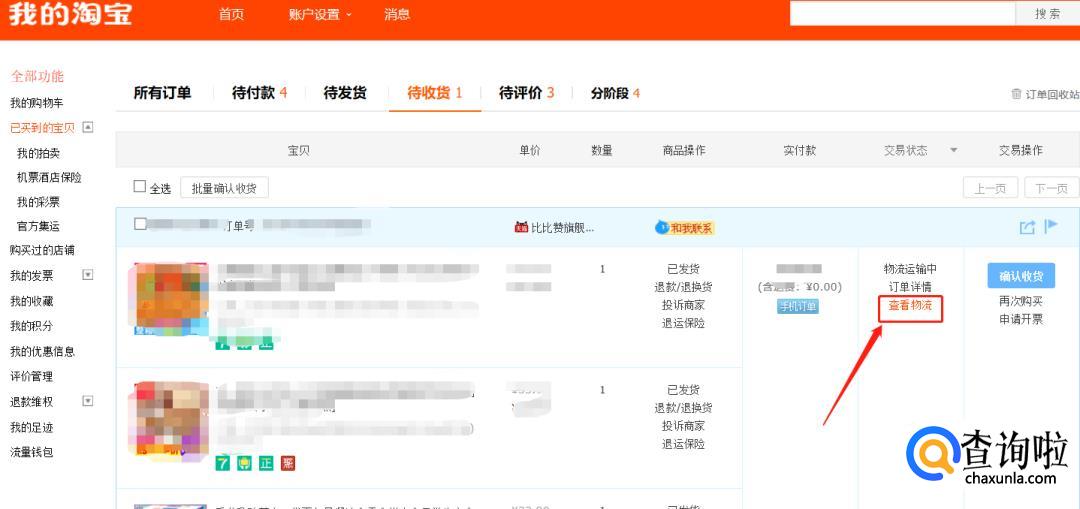Open 我的足迹 in the sidebar
This screenshot has width=1080, height=509.
pyautogui.click(x=31, y=427)
